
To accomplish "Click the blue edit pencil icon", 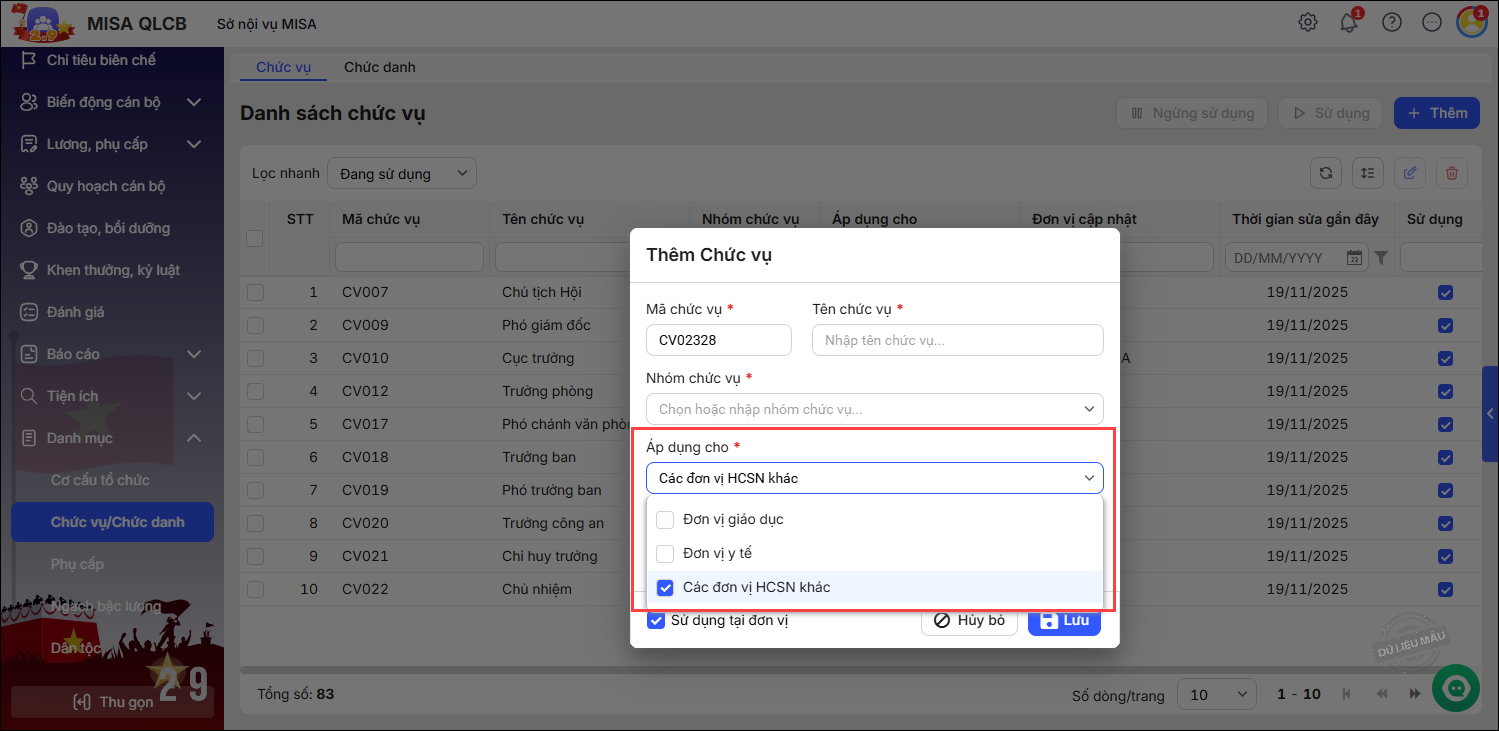I will [x=1410, y=173].
